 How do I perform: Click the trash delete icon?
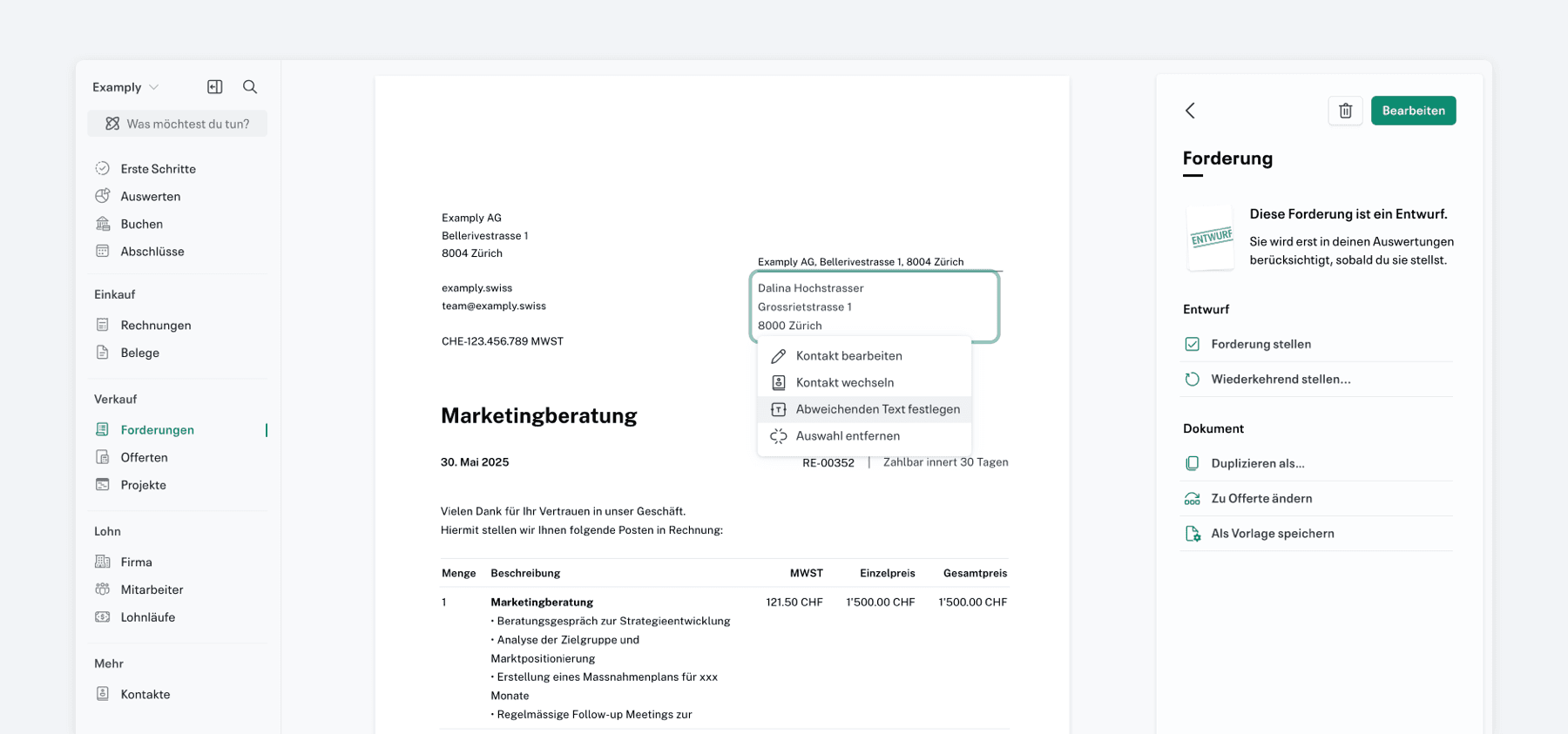point(1345,111)
